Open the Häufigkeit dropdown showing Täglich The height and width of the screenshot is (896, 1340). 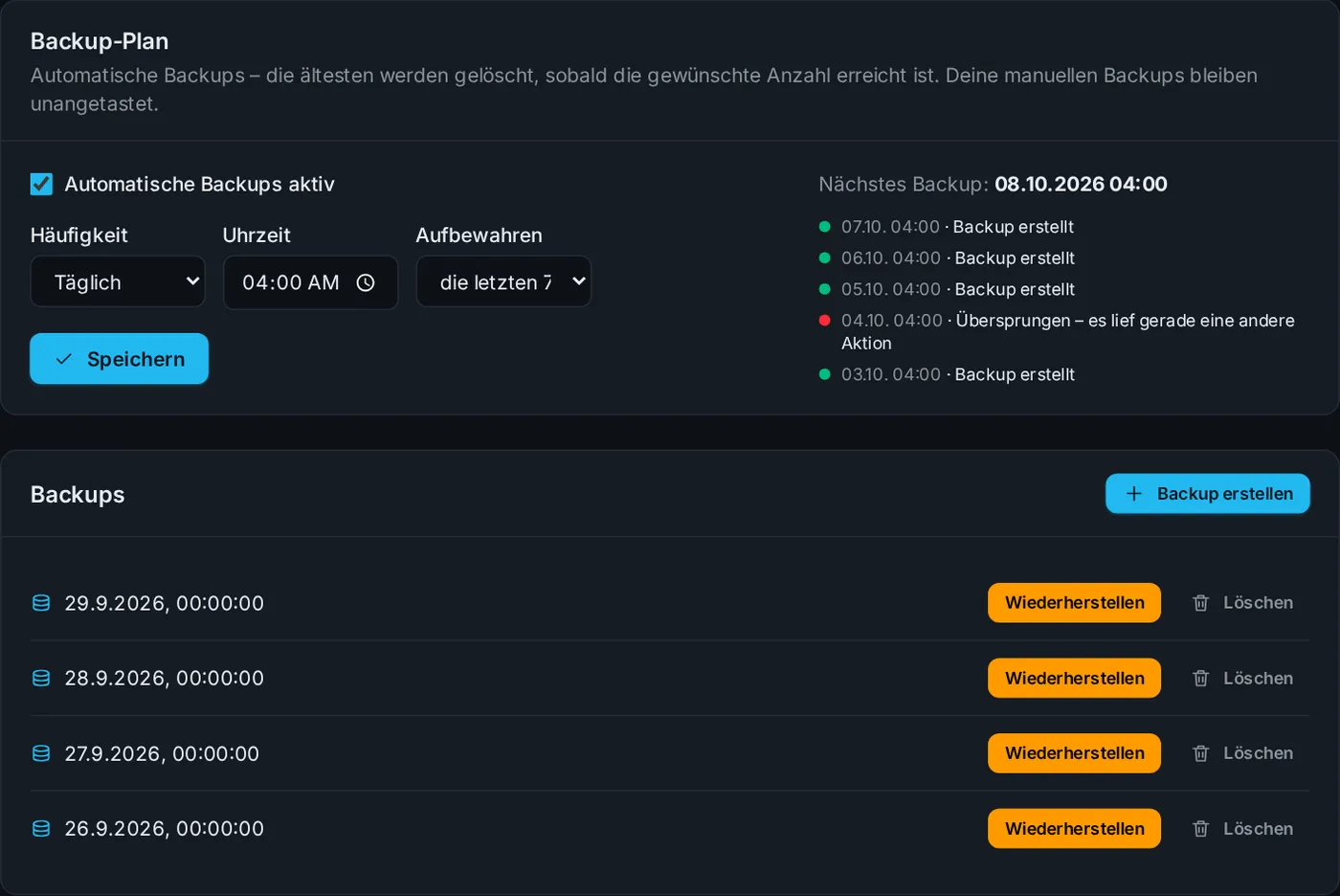coord(118,281)
